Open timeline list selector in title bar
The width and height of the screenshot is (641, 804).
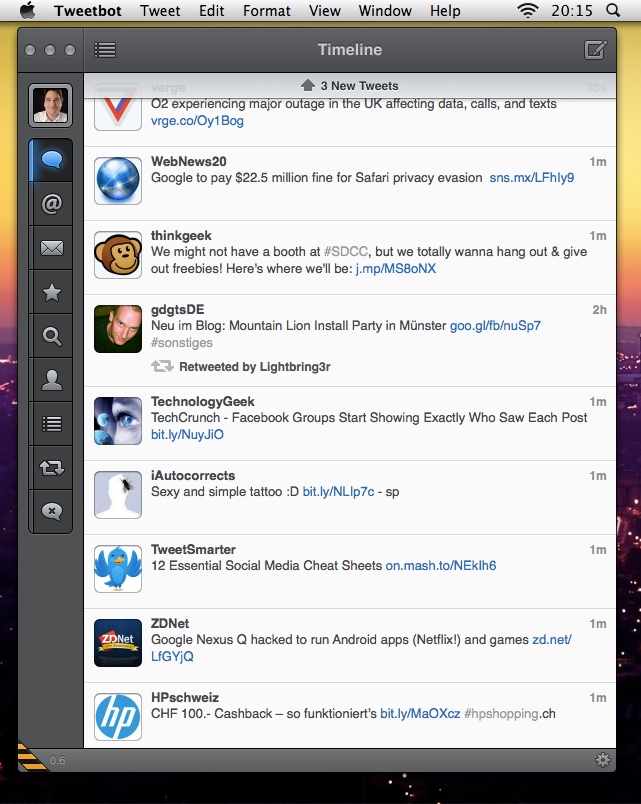pos(105,50)
